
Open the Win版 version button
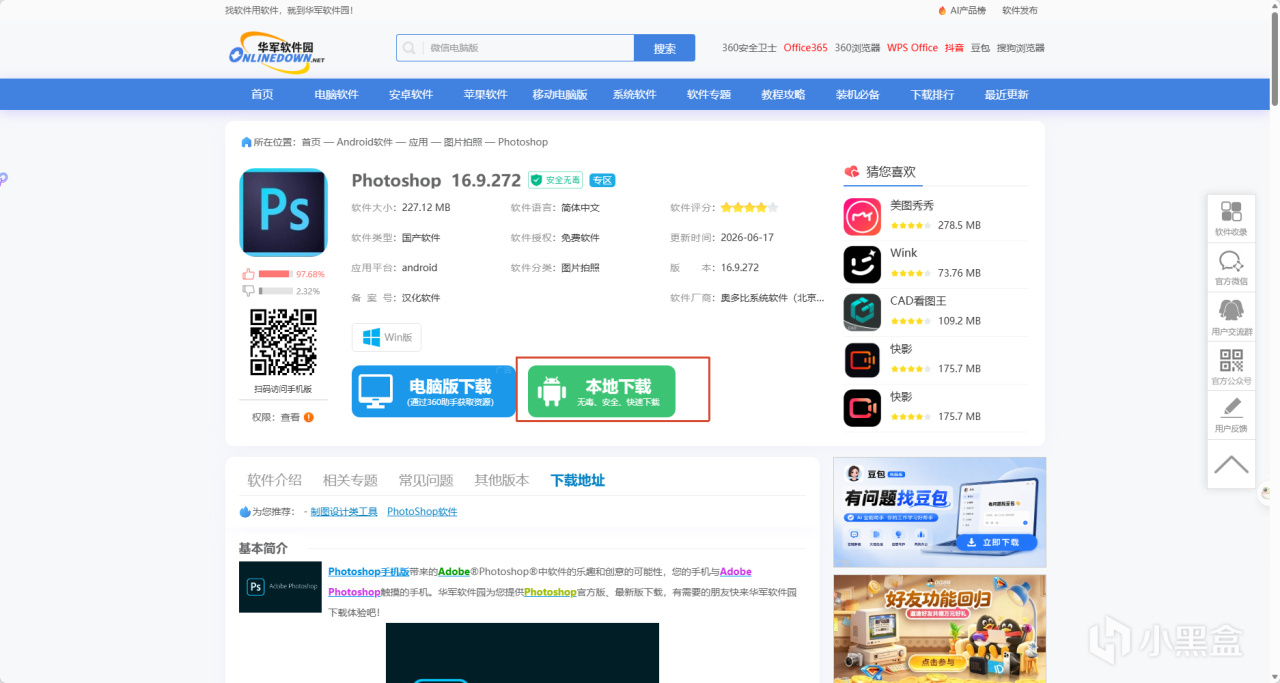pos(387,337)
